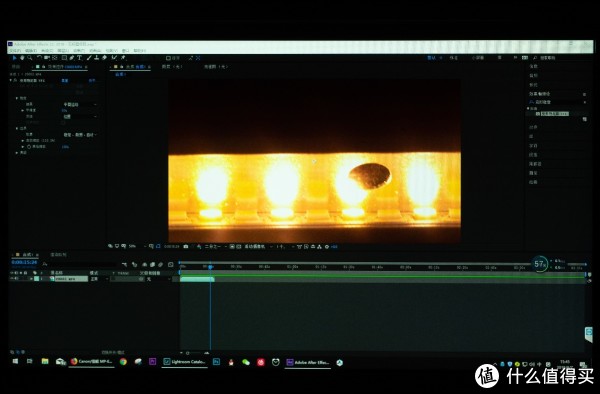Toggle region of interest button below viewer

[232, 246]
